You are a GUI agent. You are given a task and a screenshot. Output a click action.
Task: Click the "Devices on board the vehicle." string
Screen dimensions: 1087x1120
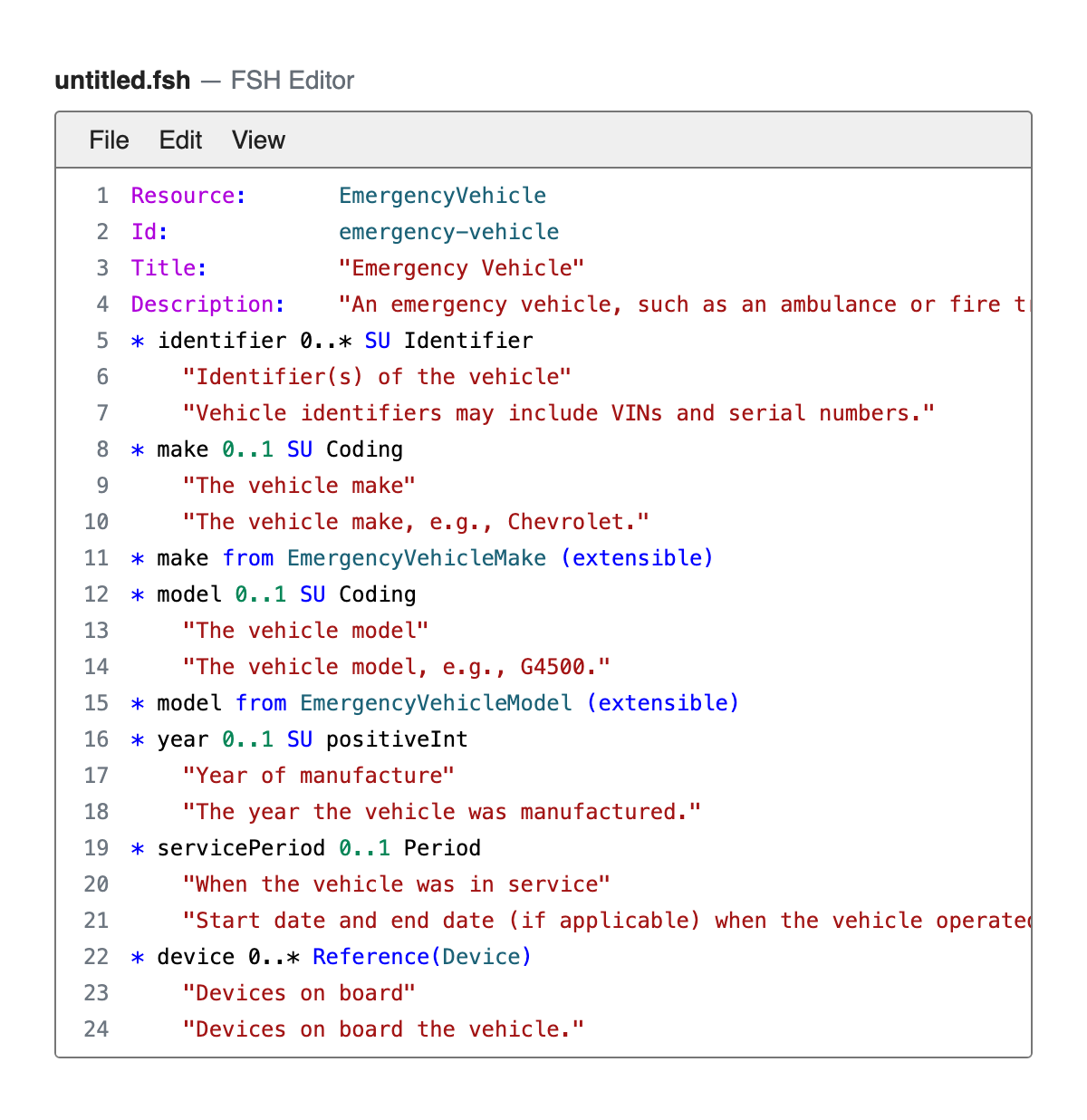pyautogui.click(x=383, y=1029)
